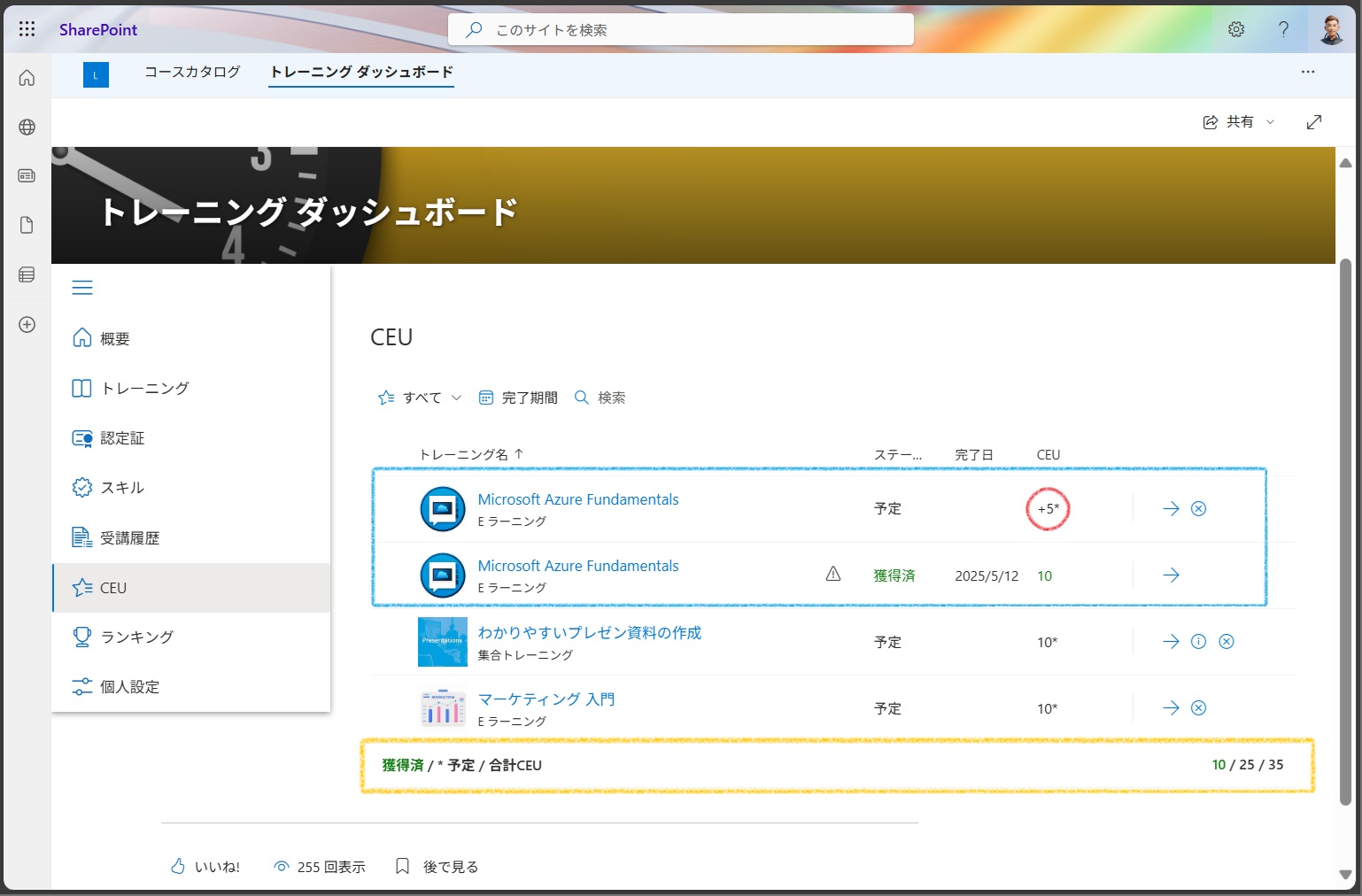The image size is (1362, 896).
Task: Click the Azure icon of earned Azure row
Action: click(x=443, y=575)
